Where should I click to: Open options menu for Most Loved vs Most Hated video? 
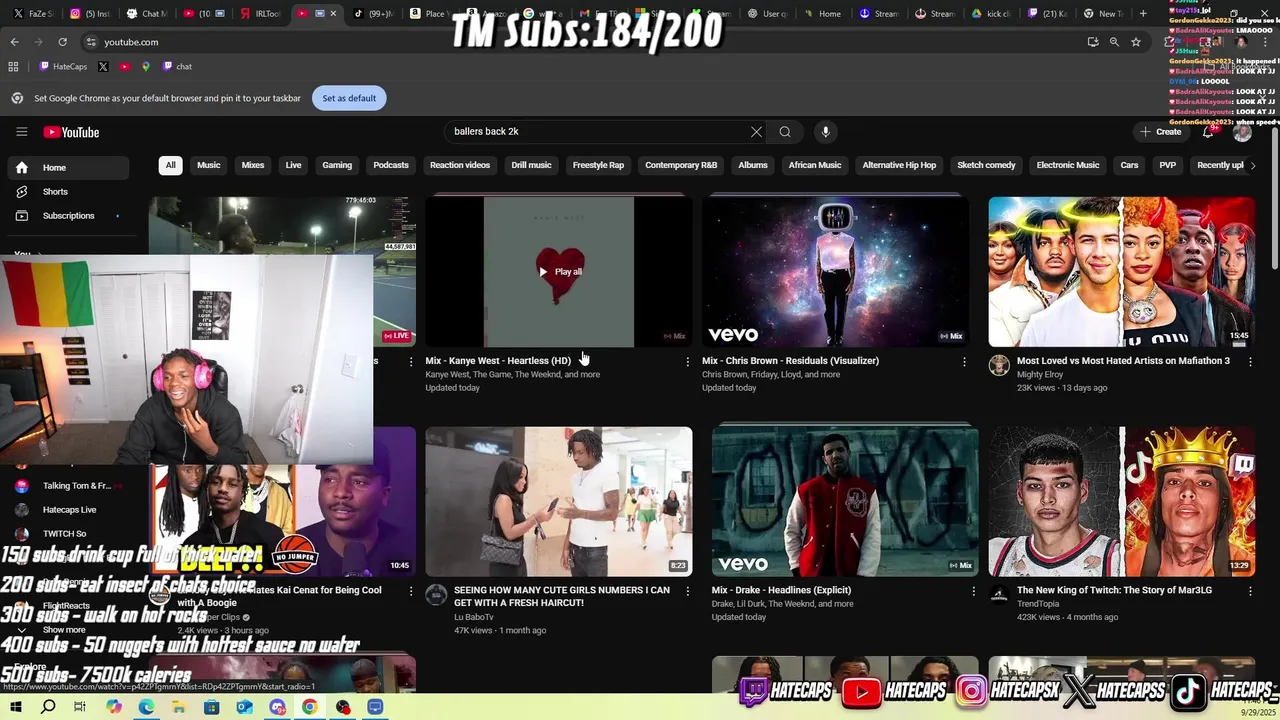tap(1250, 361)
